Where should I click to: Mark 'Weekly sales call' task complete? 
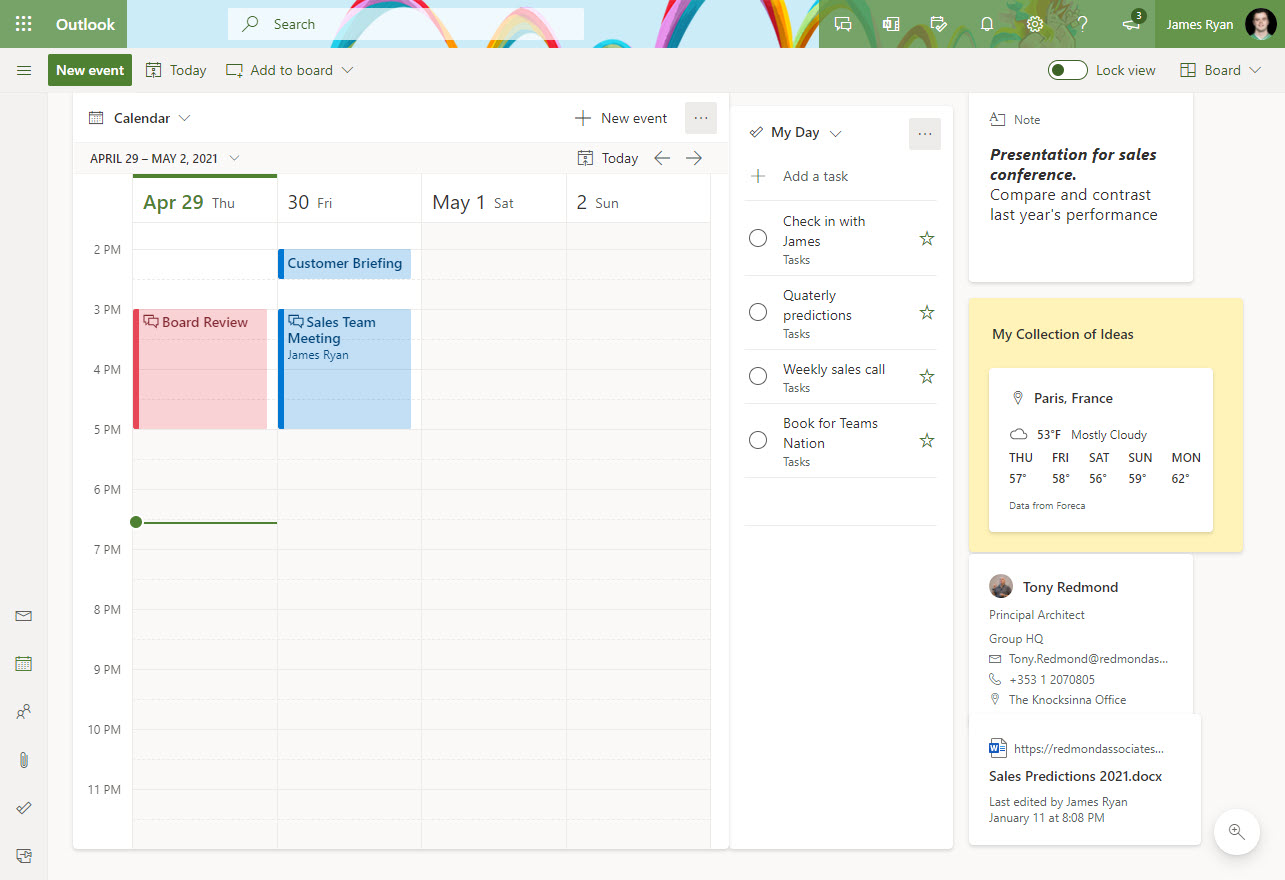point(758,376)
